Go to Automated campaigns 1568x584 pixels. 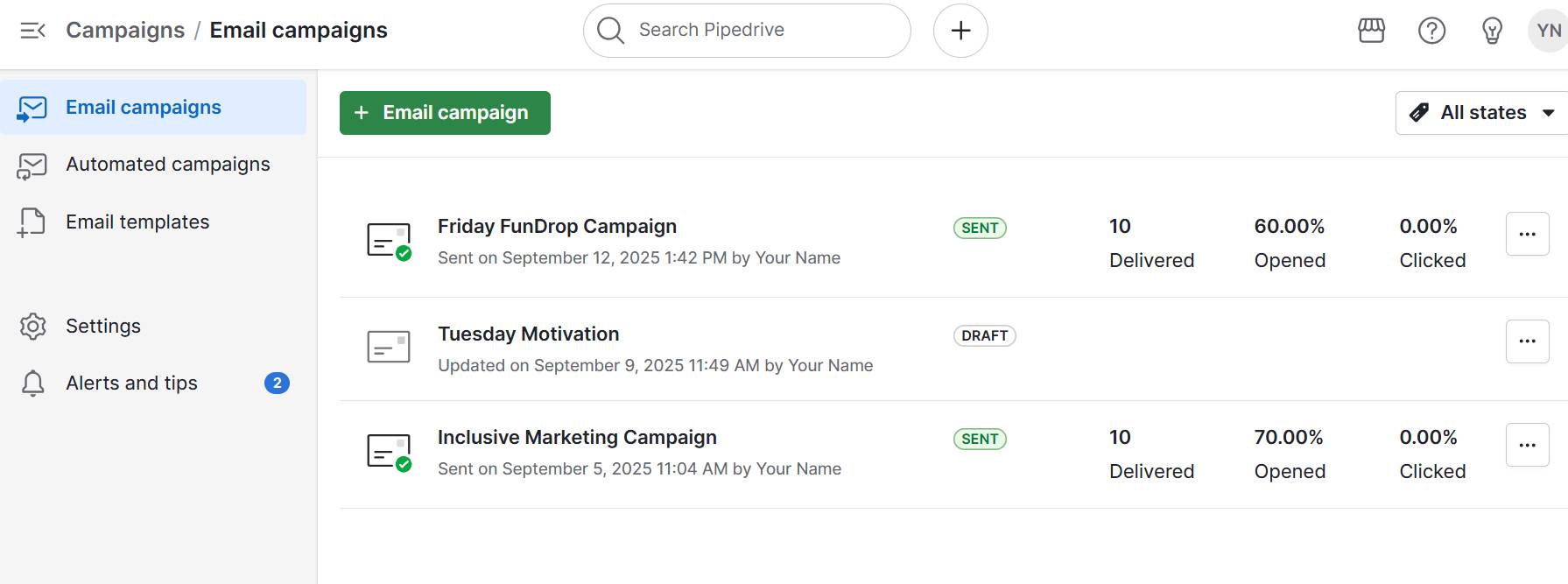click(153, 165)
